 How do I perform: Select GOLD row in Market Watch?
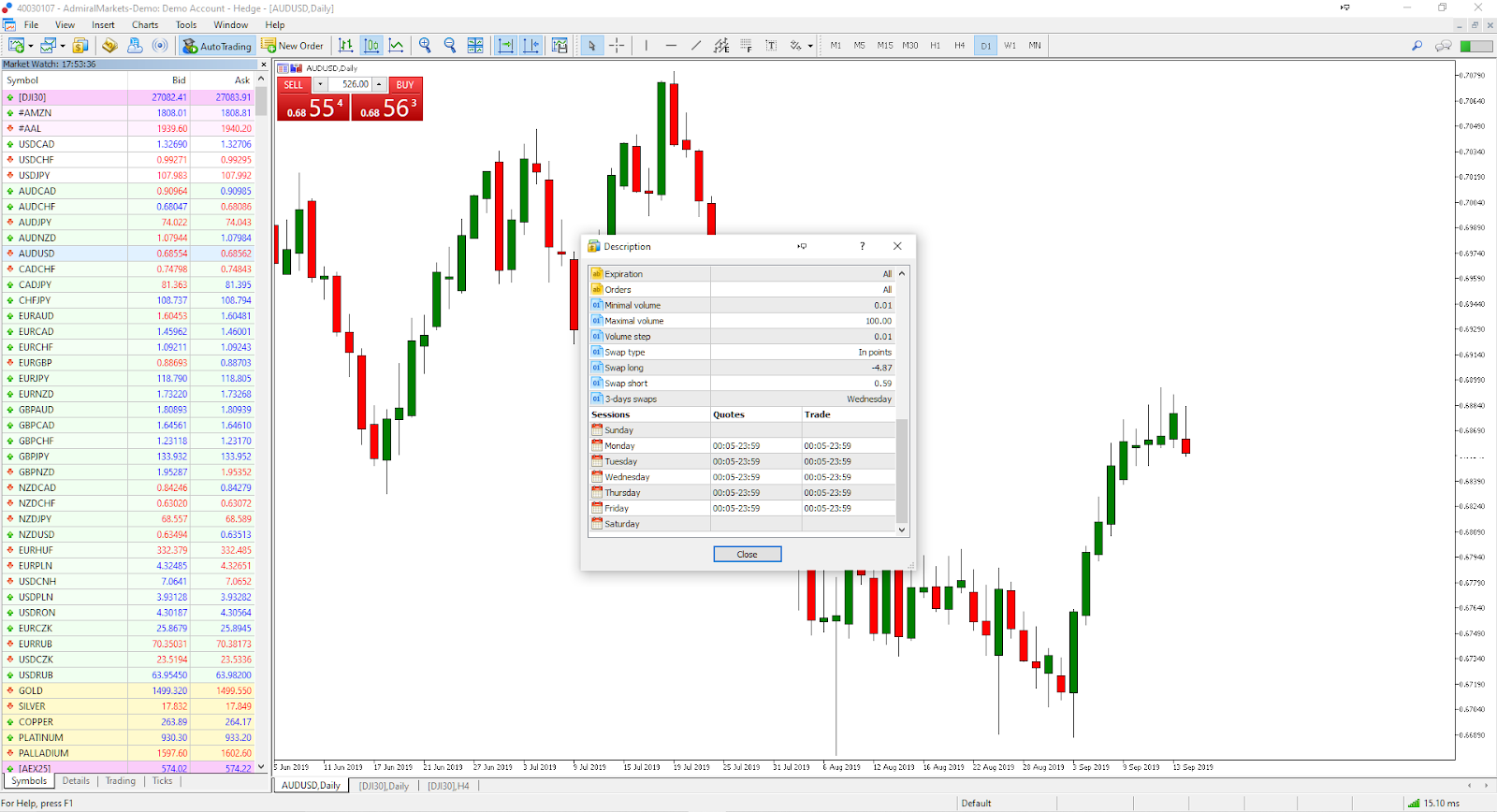coord(127,690)
